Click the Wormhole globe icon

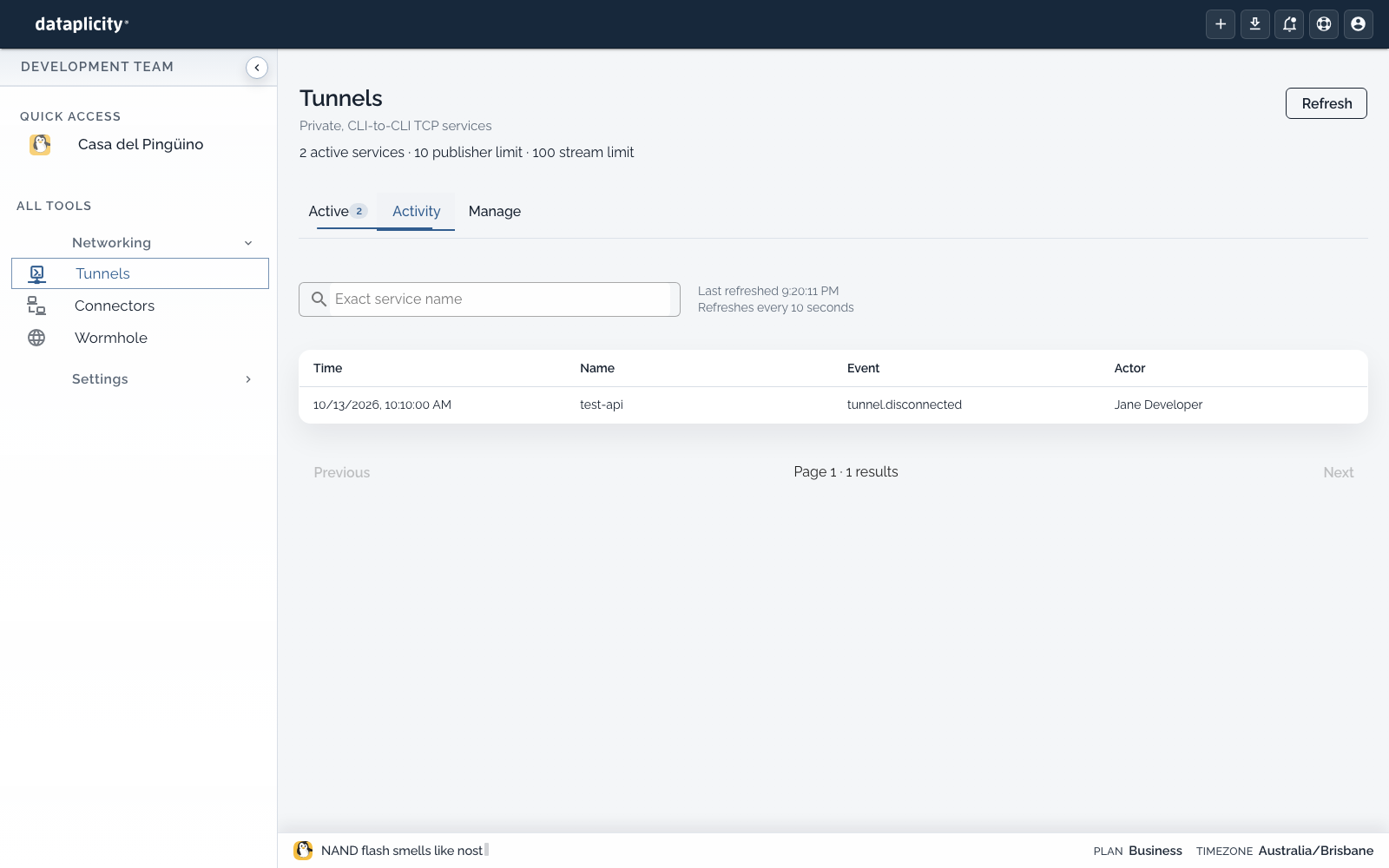pos(36,338)
